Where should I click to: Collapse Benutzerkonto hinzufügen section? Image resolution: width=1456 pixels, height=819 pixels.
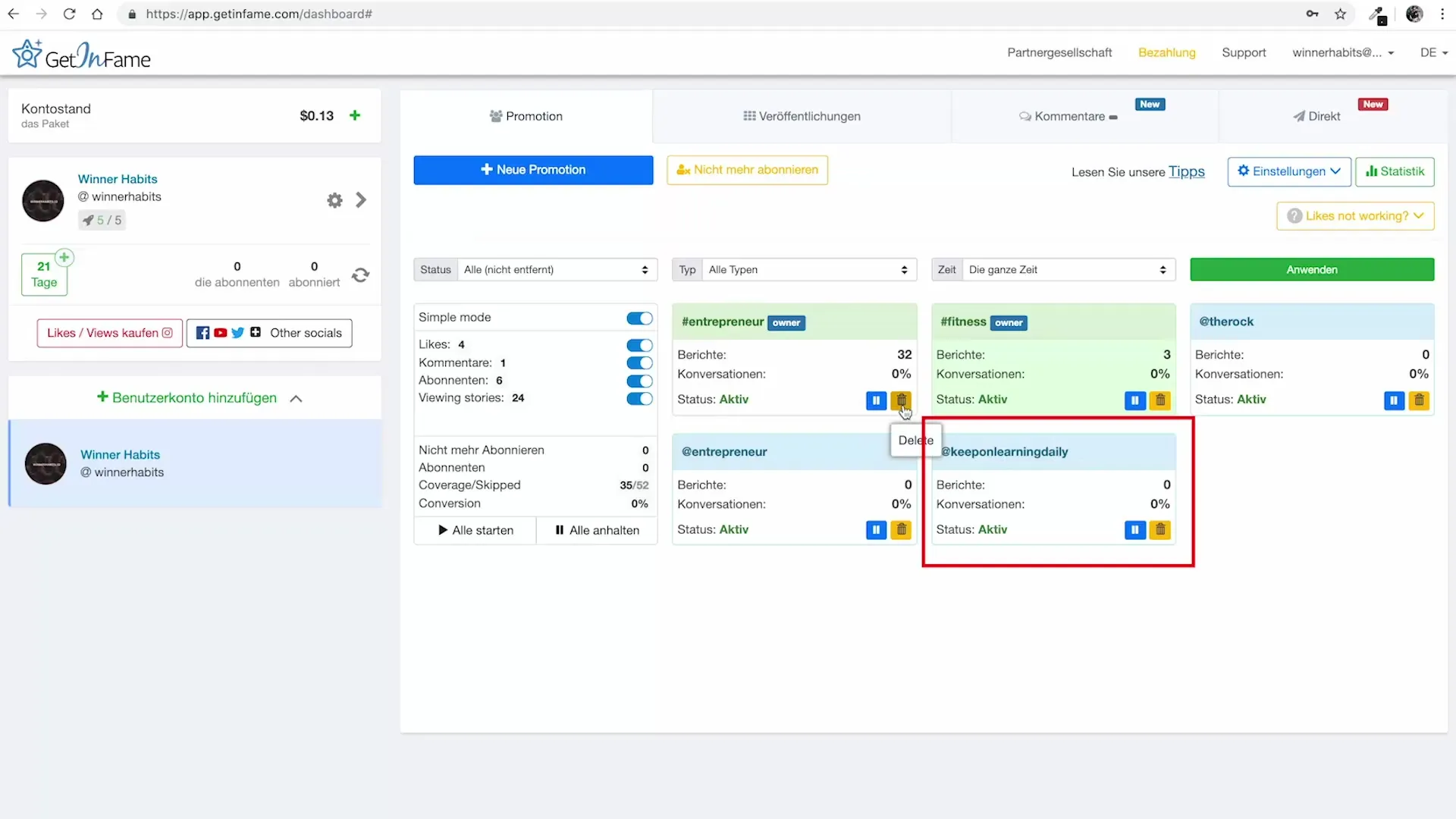(296, 399)
